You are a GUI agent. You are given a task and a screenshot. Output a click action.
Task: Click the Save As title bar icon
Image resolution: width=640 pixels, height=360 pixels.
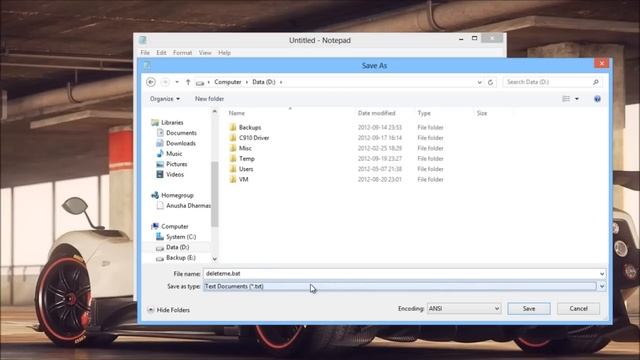(147, 65)
